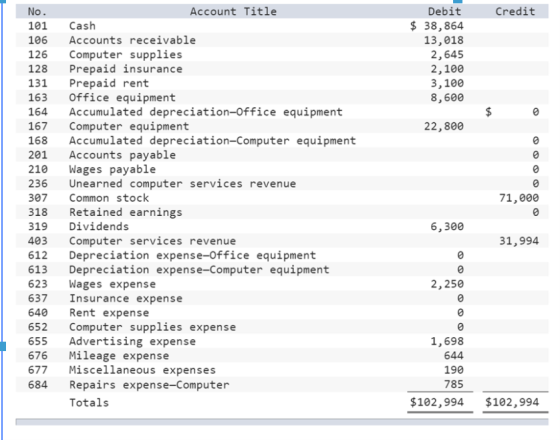Select 'Computer services revenue' account 403 title
Viewport: 560px width, 440px height.
pos(152,241)
